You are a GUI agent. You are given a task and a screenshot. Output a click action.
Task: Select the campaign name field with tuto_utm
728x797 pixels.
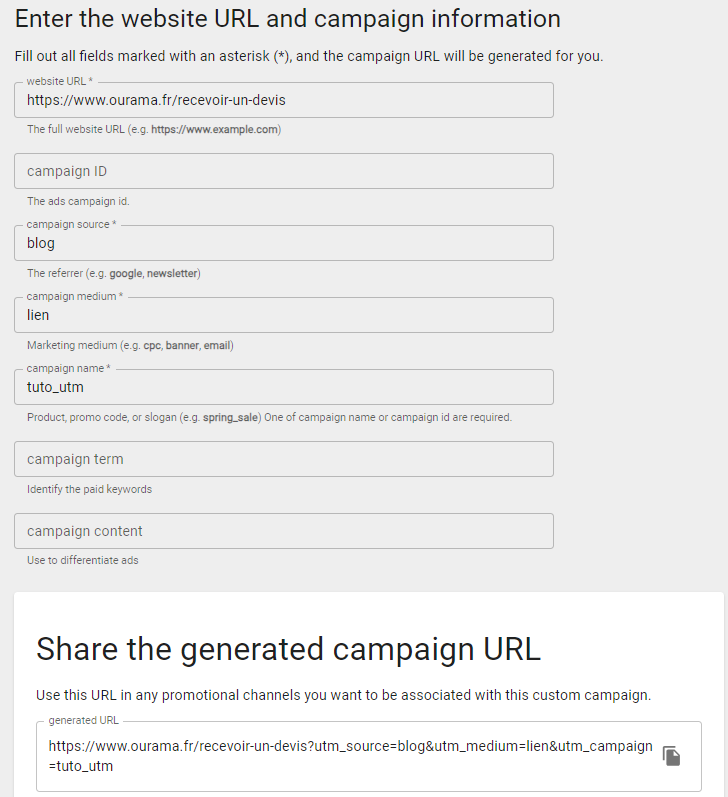pyautogui.click(x=284, y=387)
